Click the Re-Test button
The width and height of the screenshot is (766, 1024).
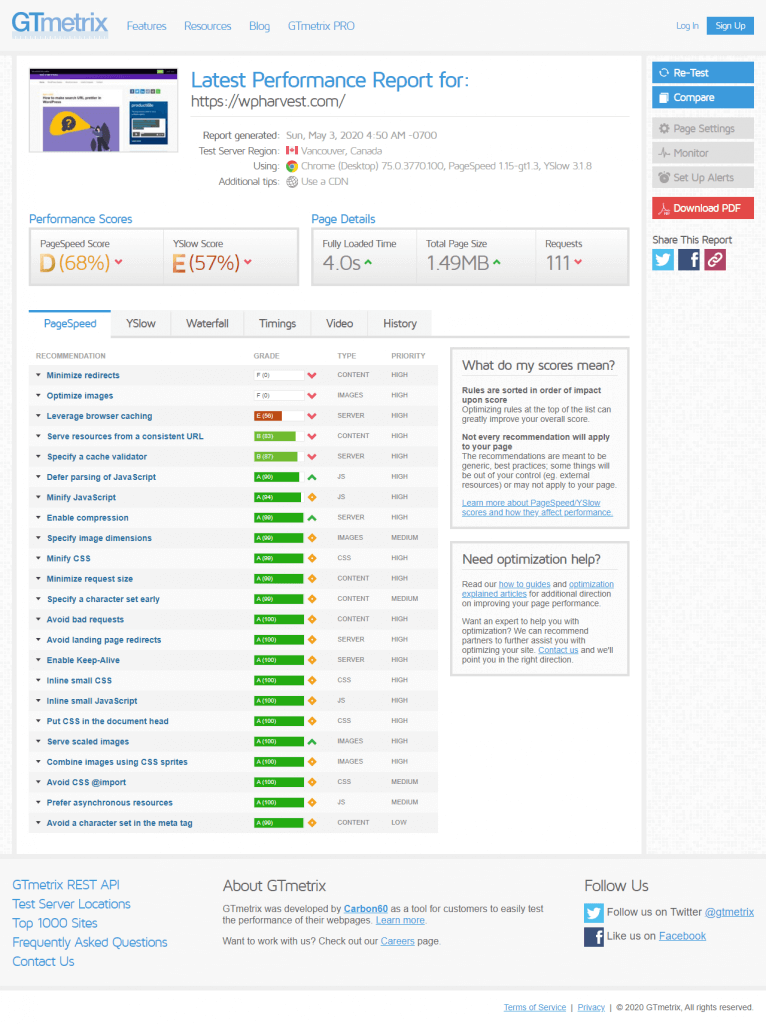click(703, 72)
